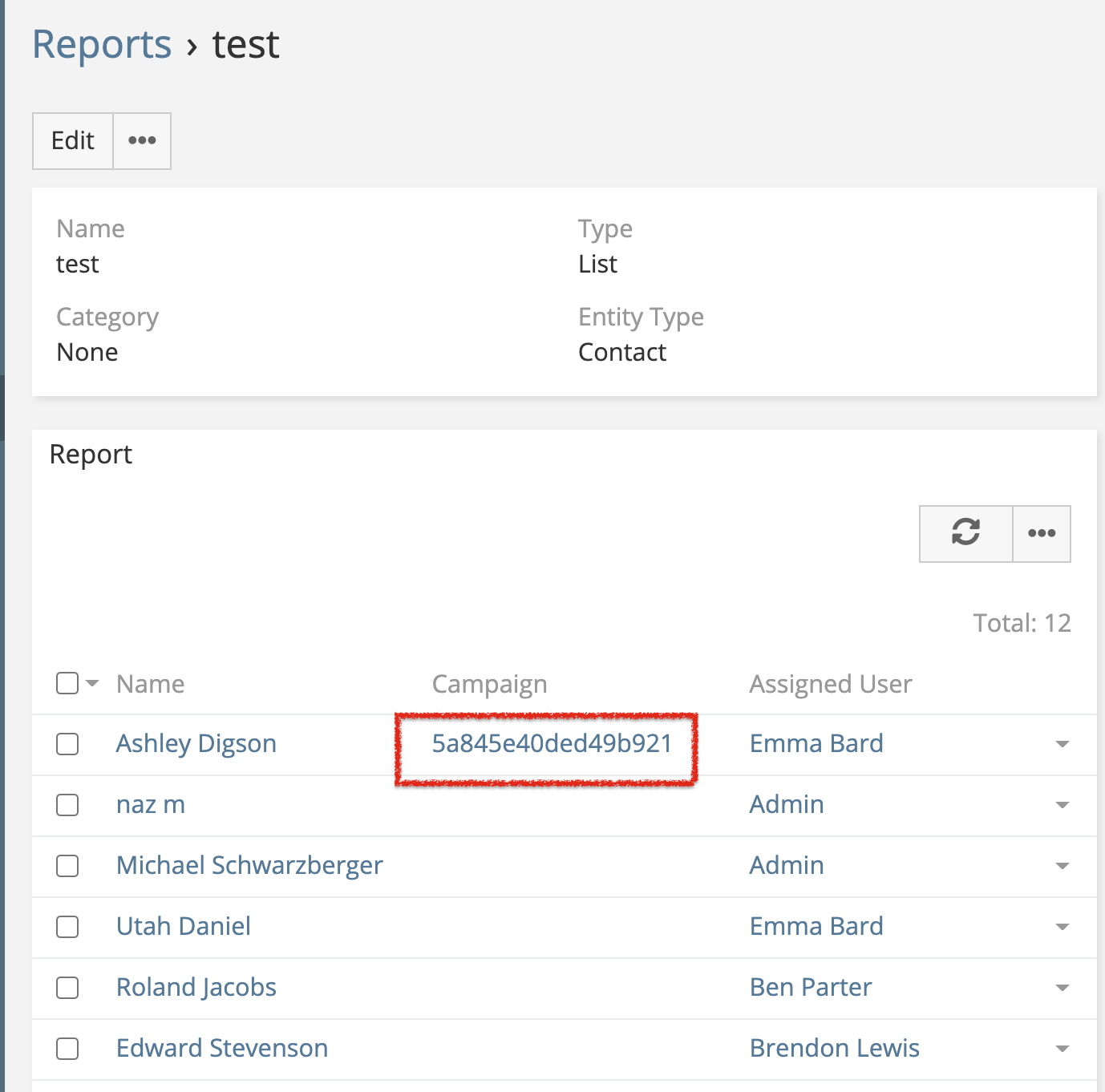Click the refresh report icon
Screen dimensions: 1105x1092
(965, 533)
